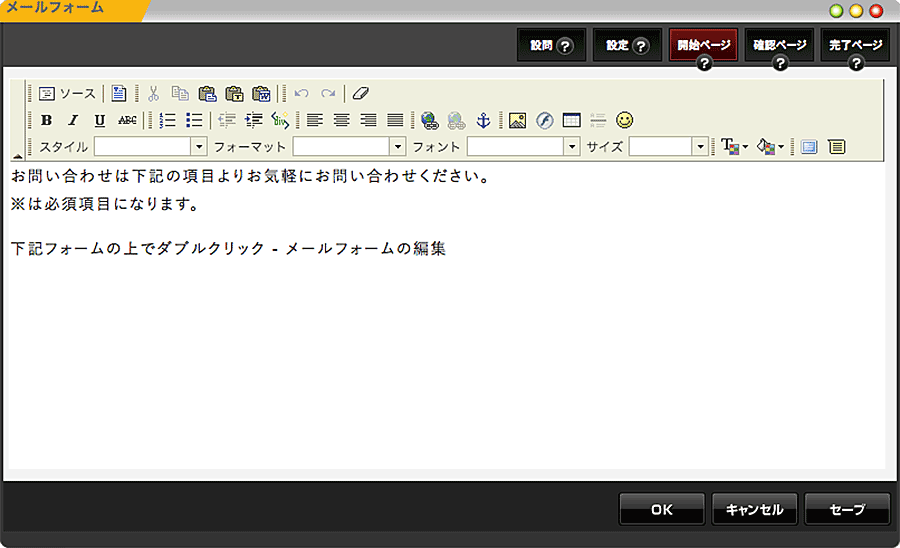
Task: Insert a bulleted list
Action: [x=194, y=120]
